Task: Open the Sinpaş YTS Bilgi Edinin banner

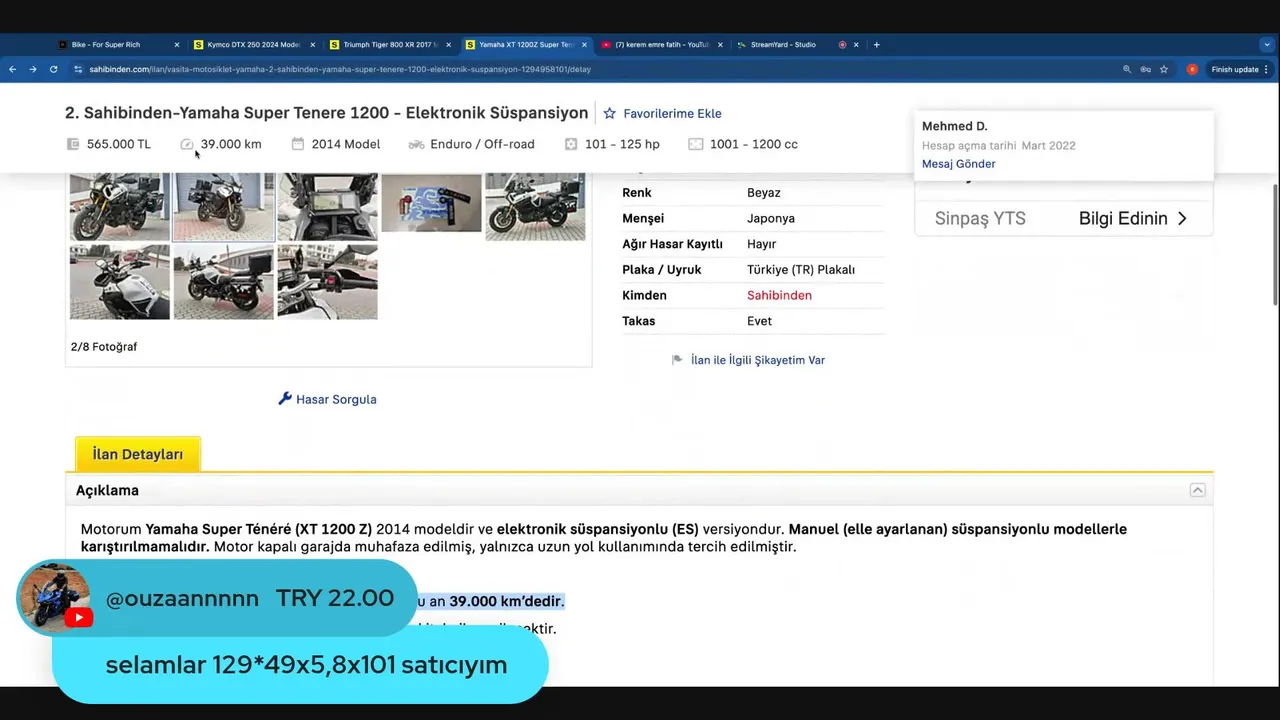Action: click(1064, 218)
